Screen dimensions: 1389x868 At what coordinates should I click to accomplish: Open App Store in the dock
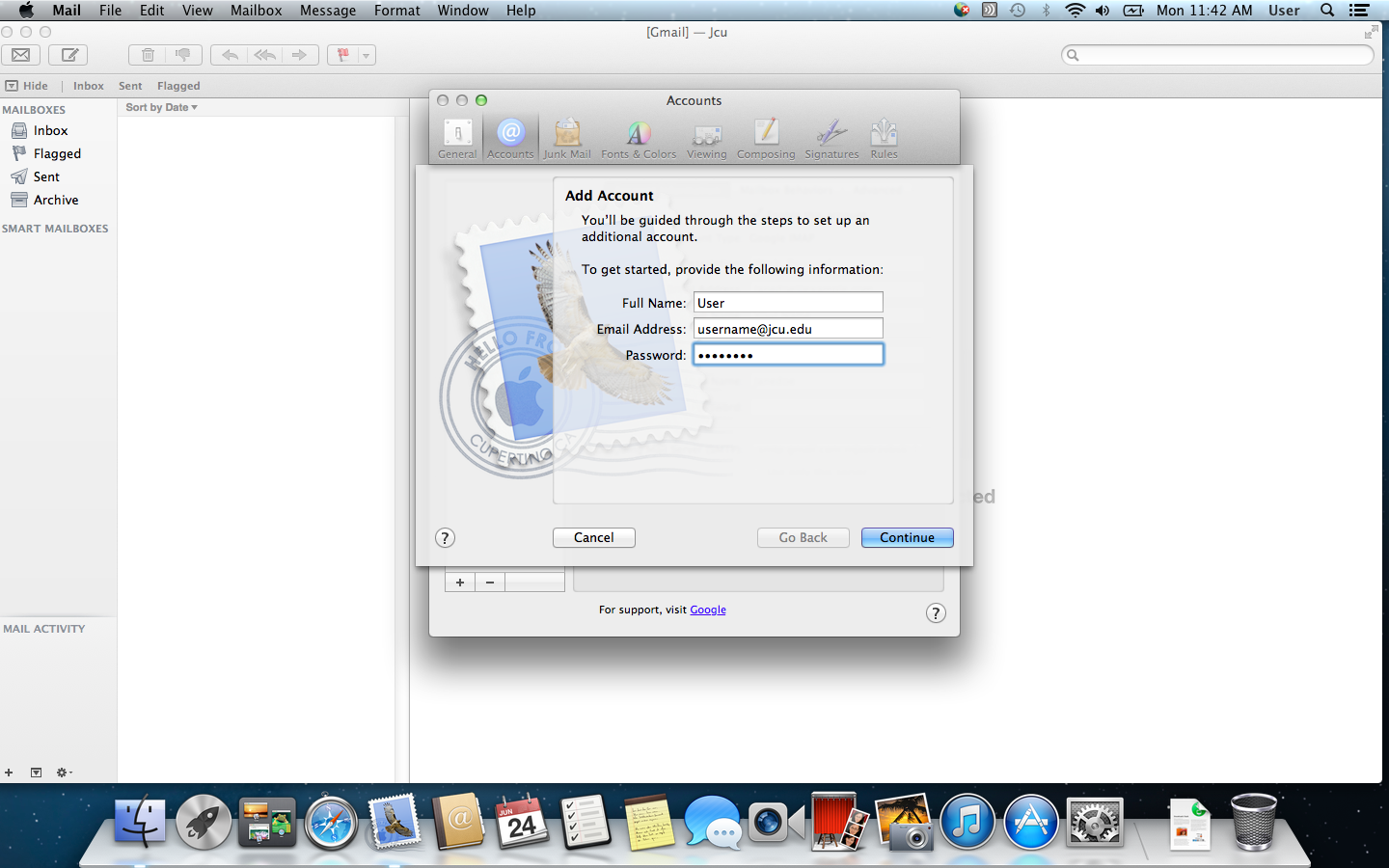click(1031, 823)
